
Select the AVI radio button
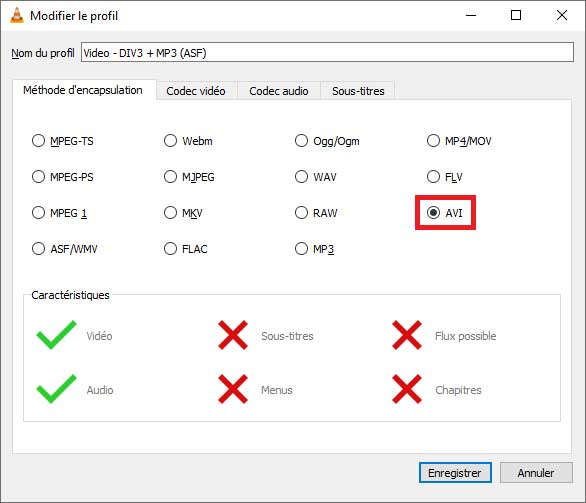pos(434,213)
